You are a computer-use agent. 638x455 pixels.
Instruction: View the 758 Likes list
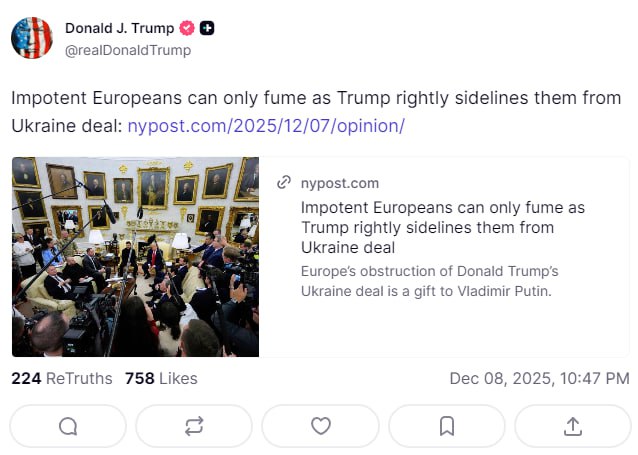click(x=161, y=378)
